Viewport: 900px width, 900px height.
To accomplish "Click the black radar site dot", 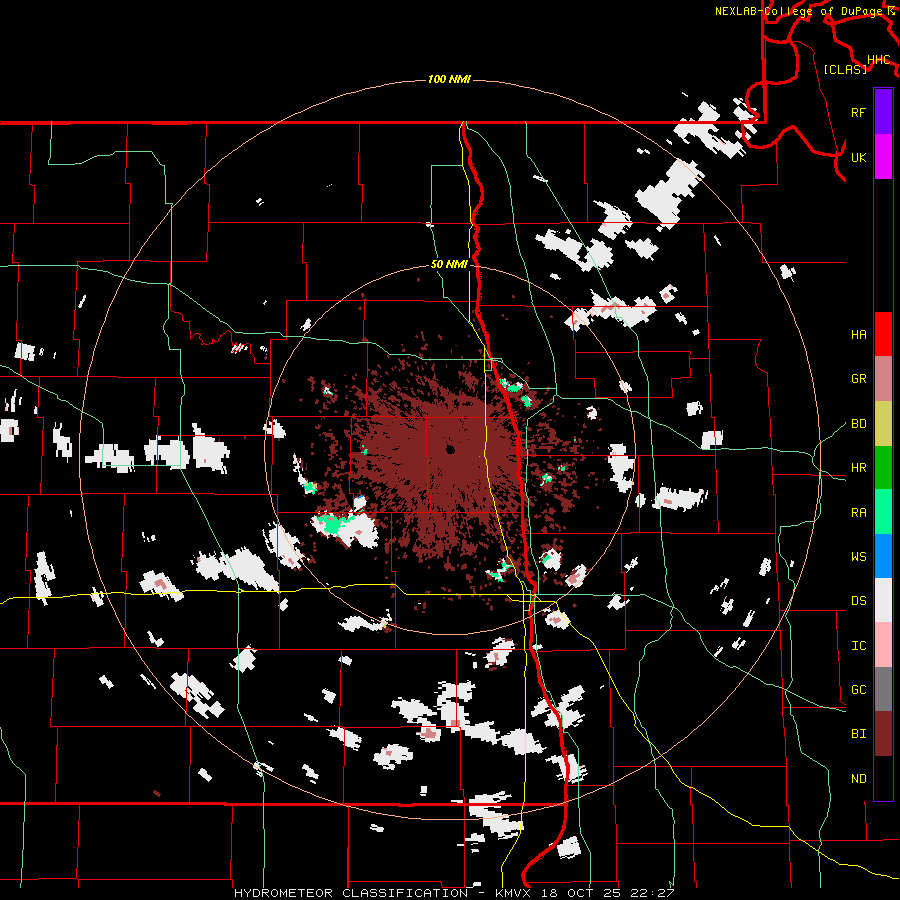I will [x=450, y=449].
